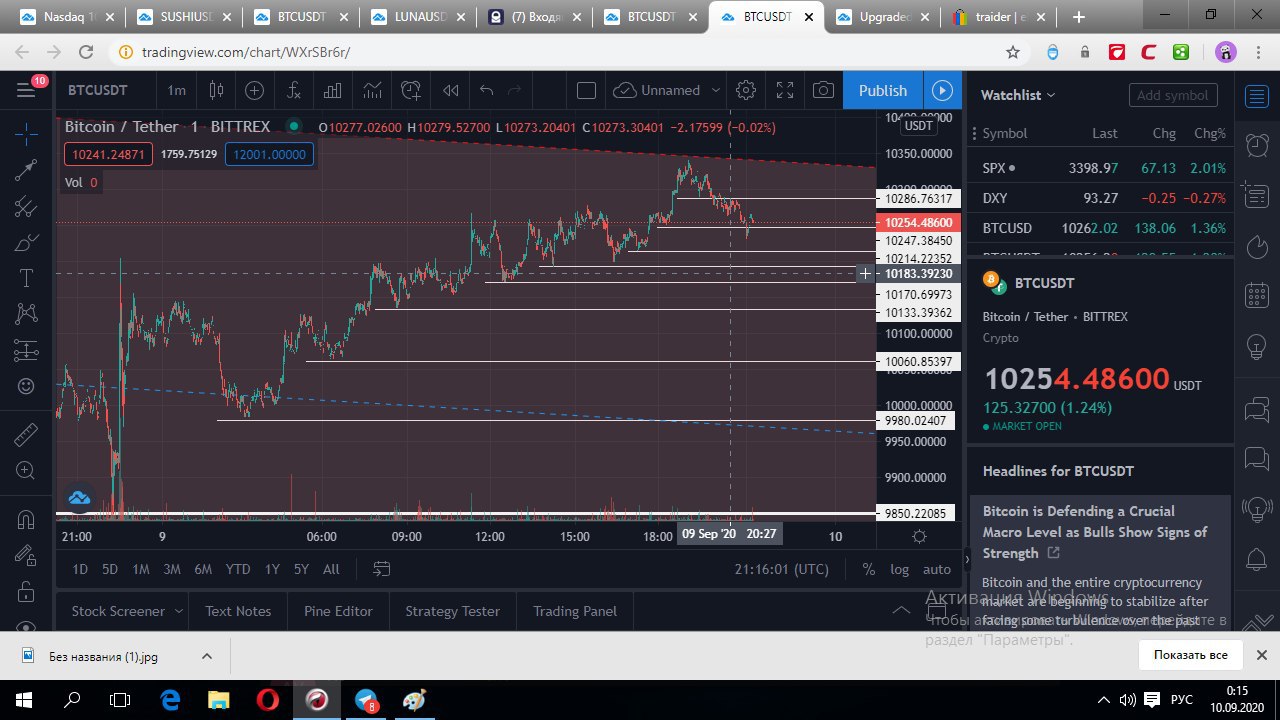
Task: Select the brush drawing tool
Action: (26, 243)
